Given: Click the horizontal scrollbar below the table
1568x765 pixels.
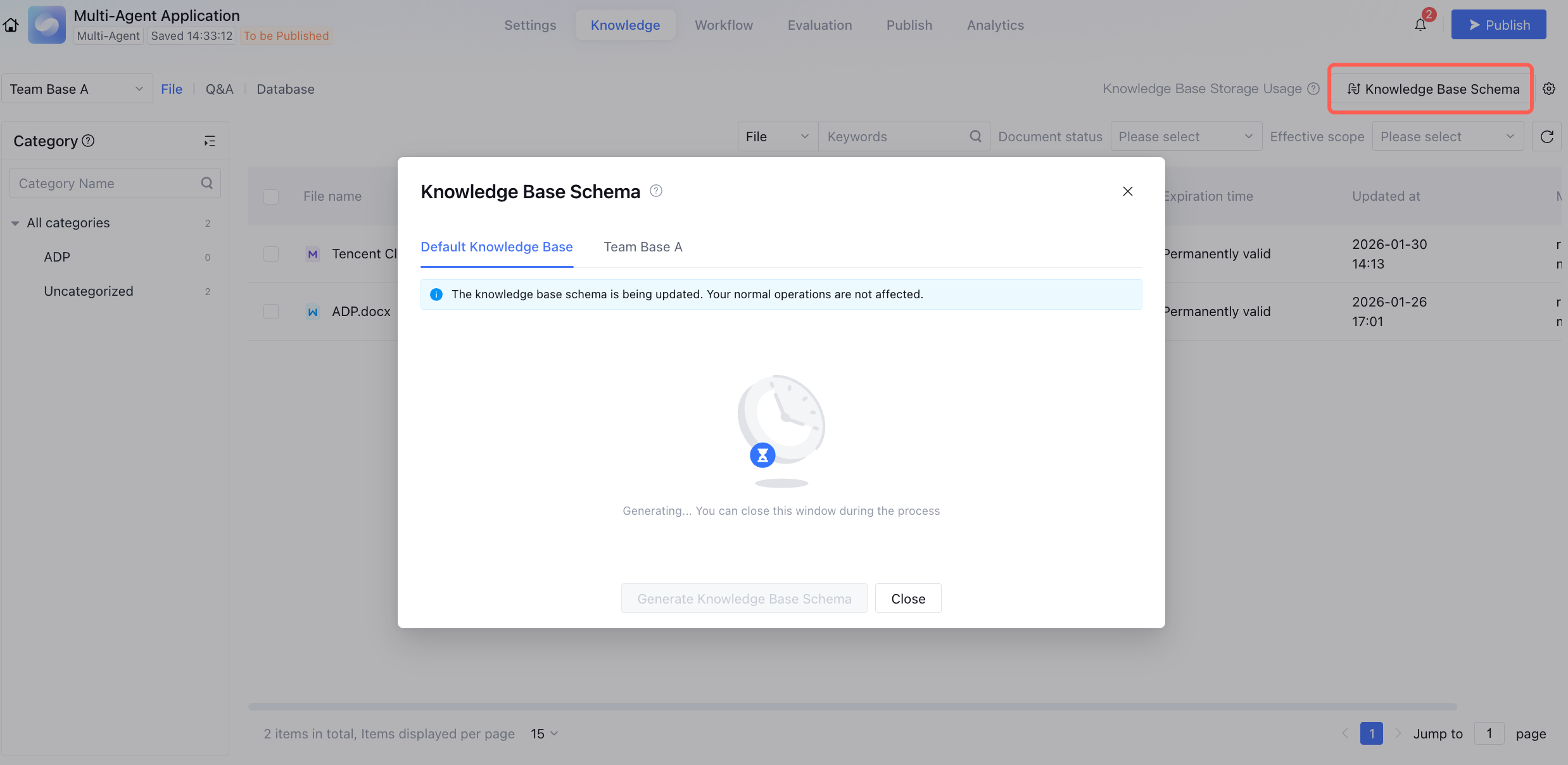Looking at the screenshot, I should tap(852, 706).
